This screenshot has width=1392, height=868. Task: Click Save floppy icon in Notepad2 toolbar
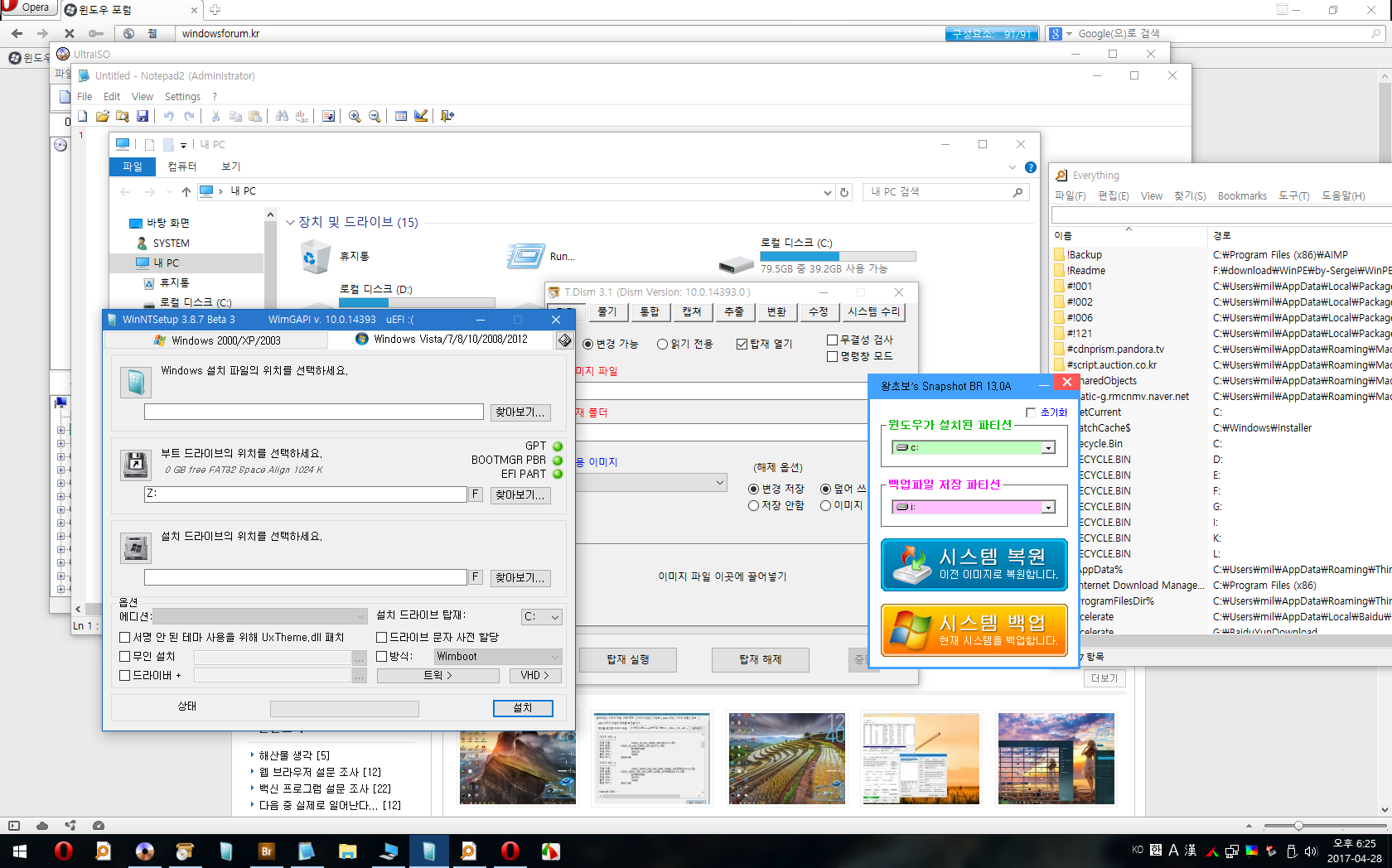click(x=143, y=116)
